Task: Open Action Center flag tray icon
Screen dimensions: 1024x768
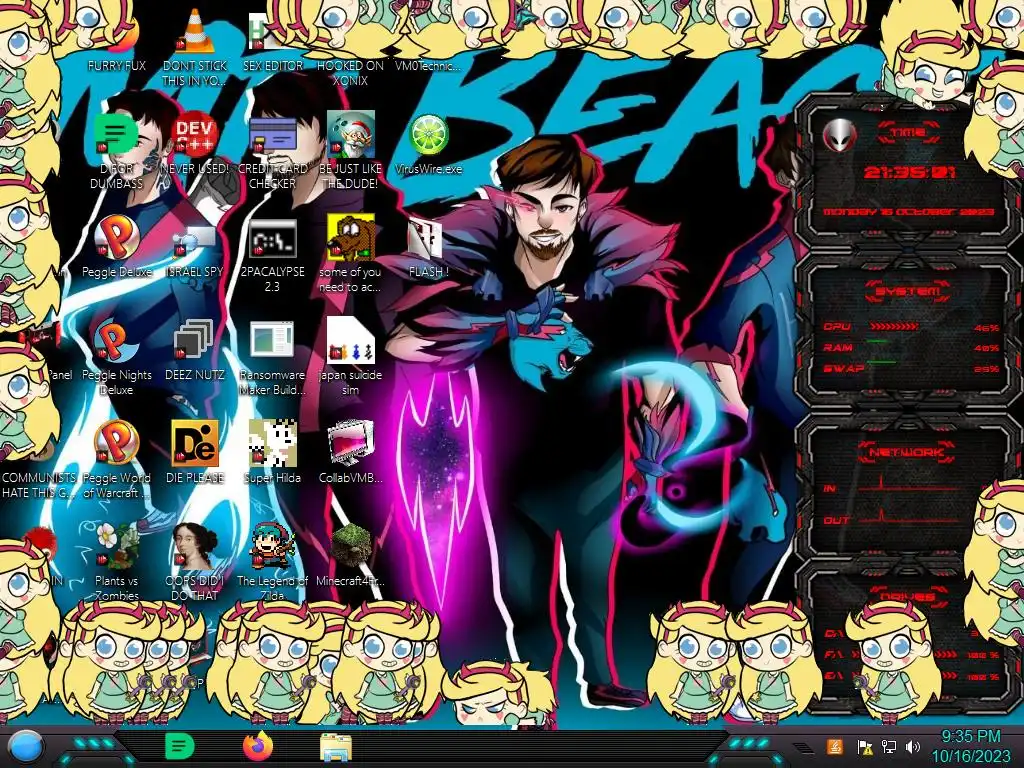Action: pos(864,746)
